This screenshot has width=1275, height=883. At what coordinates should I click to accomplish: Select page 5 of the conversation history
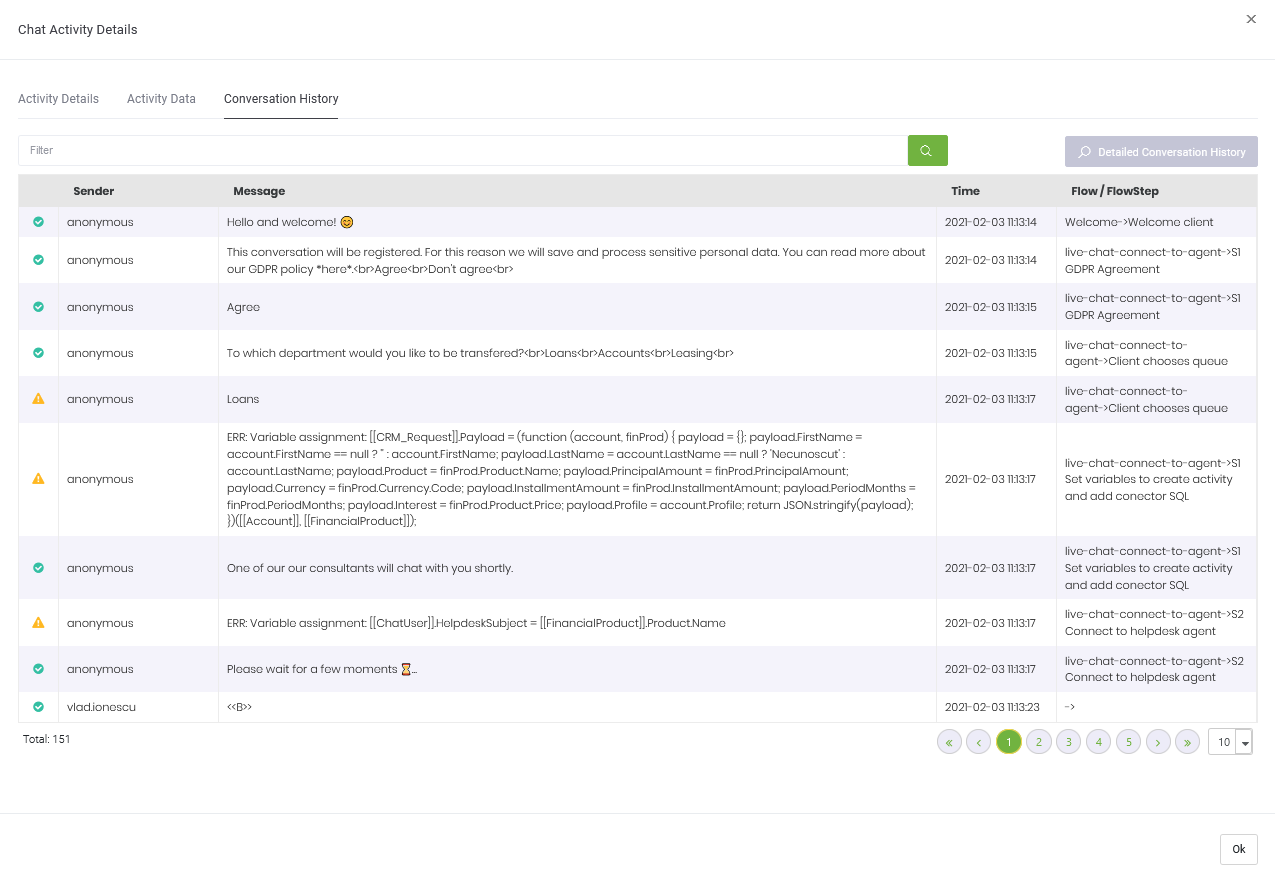[1128, 741]
